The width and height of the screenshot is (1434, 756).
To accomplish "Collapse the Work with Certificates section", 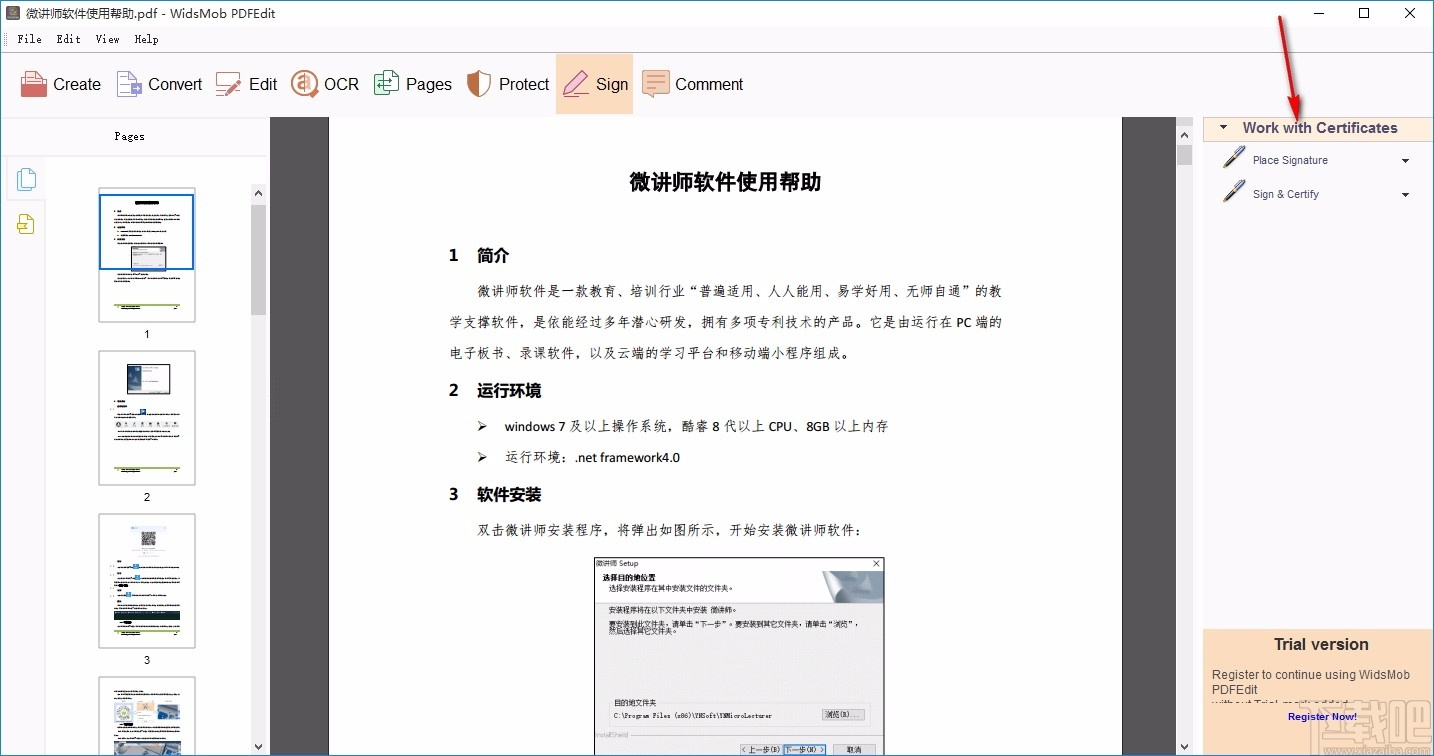I will pos(1222,128).
